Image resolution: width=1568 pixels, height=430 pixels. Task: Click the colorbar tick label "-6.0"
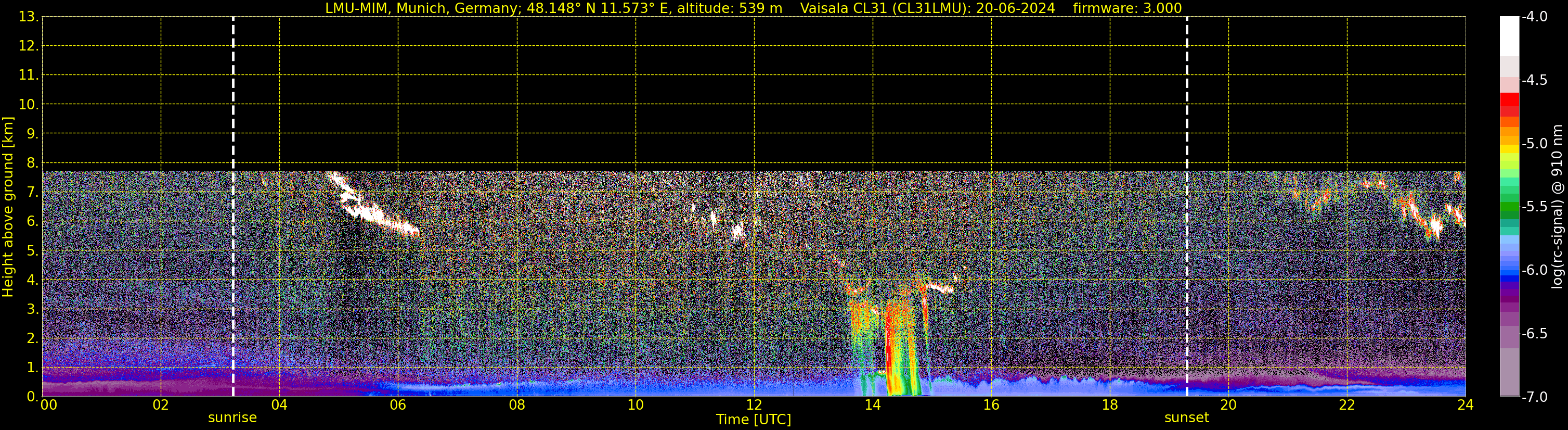(1534, 270)
